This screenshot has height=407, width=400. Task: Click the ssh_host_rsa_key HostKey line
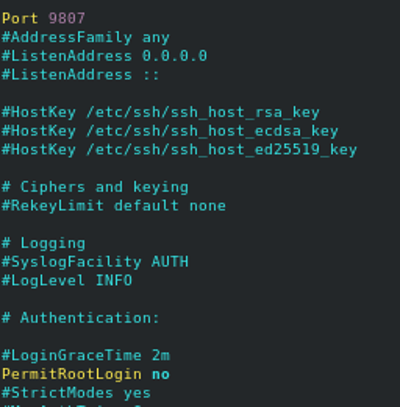(x=161, y=112)
